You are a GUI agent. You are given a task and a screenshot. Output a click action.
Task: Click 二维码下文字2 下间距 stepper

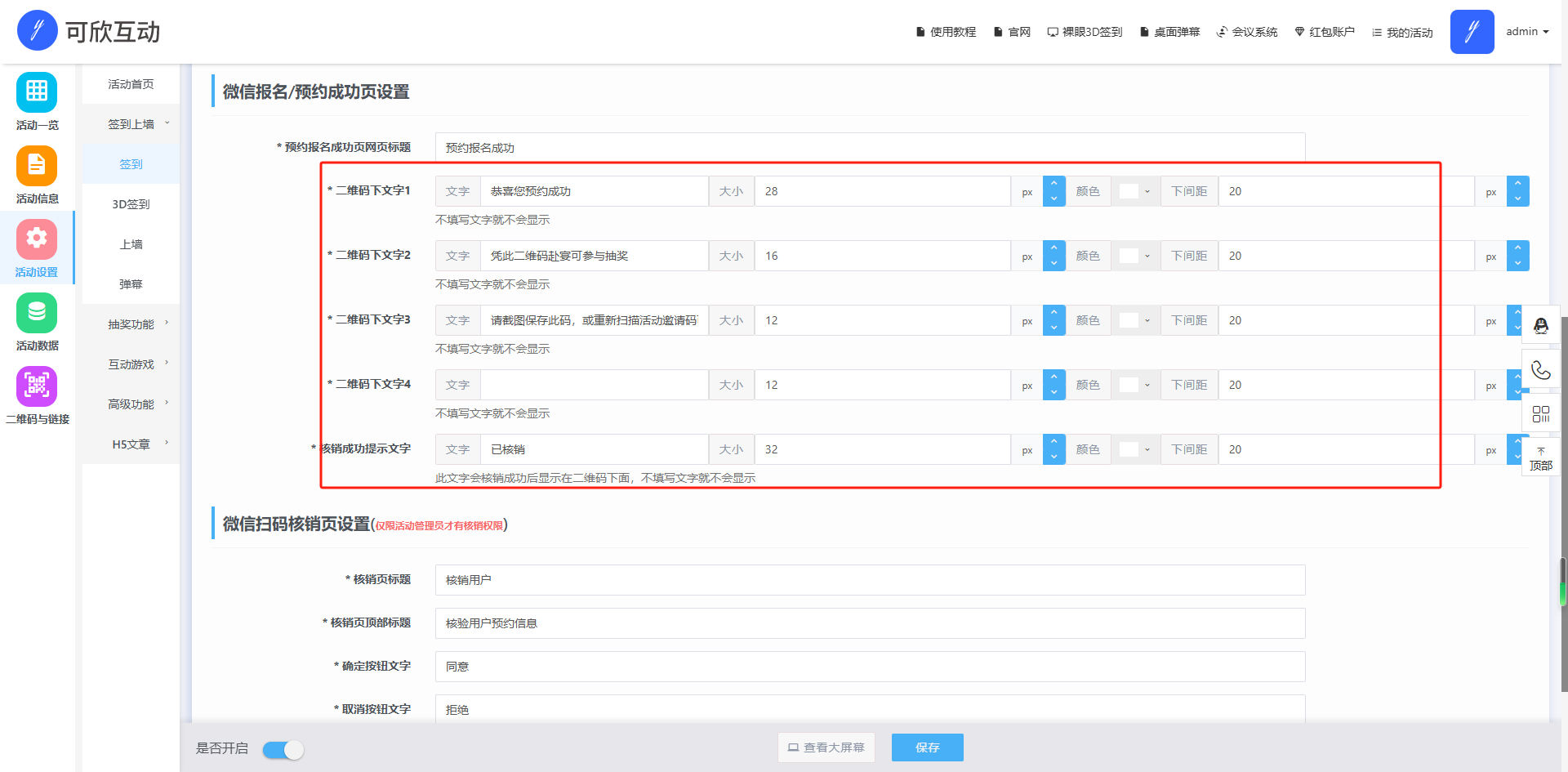coord(1518,256)
